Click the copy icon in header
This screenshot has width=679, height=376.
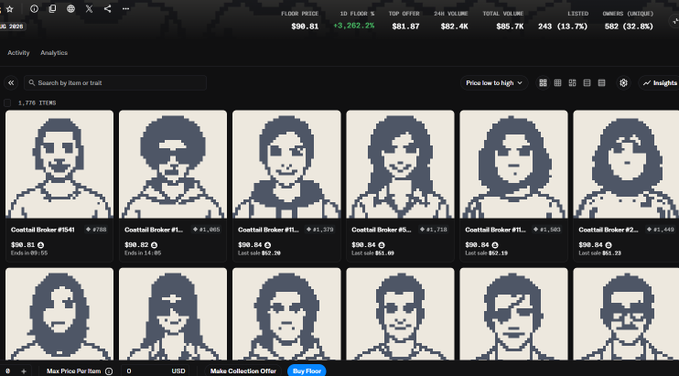click(52, 9)
